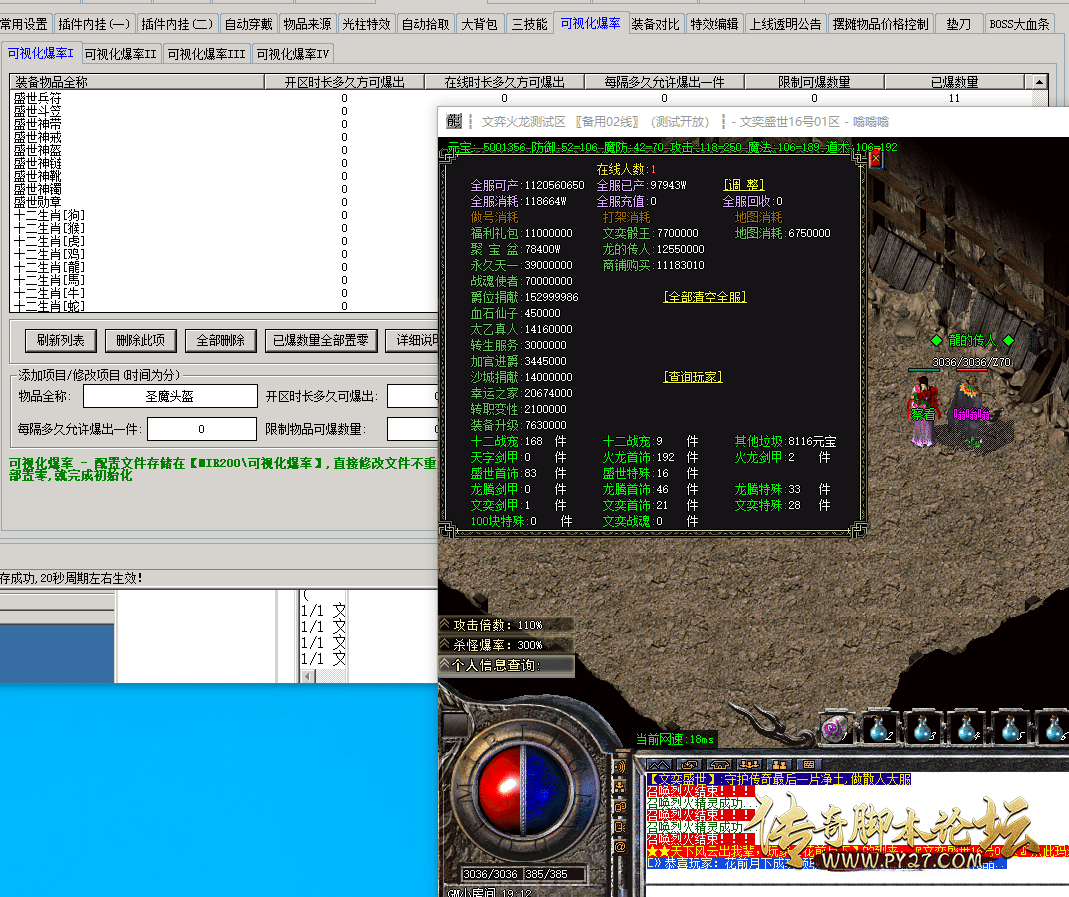Open the 常用设置 tab

point(25,25)
